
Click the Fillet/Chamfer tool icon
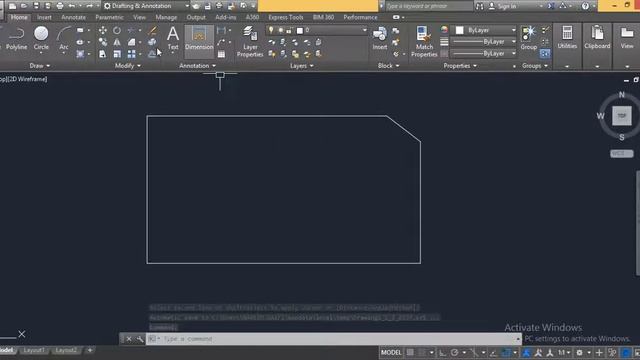pyautogui.click(x=131, y=42)
